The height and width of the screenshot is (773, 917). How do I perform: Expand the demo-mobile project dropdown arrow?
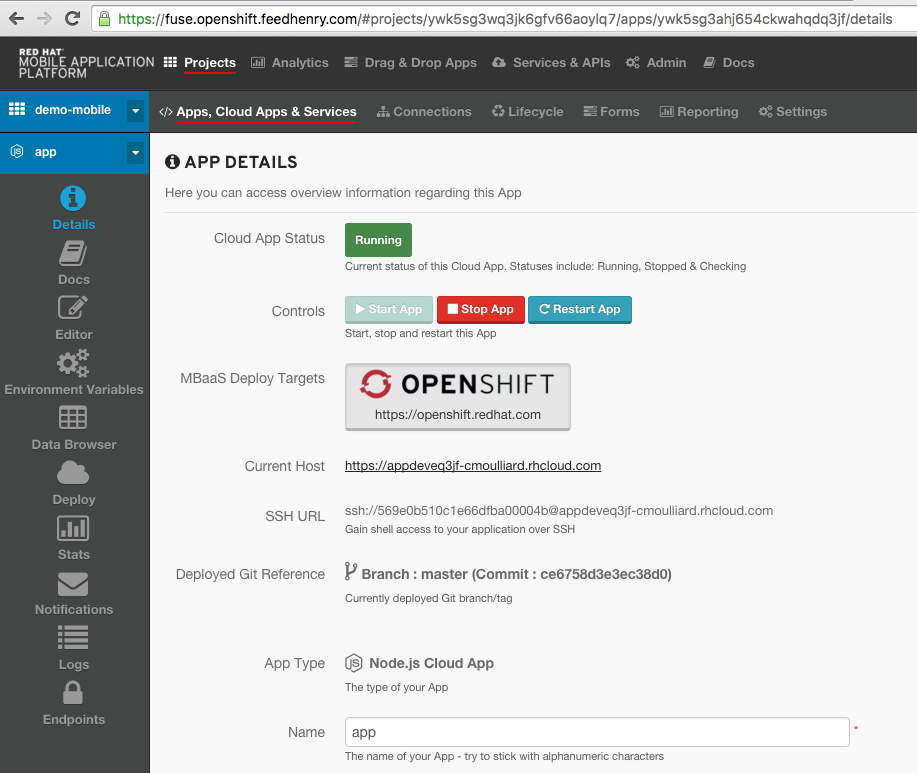[135, 111]
